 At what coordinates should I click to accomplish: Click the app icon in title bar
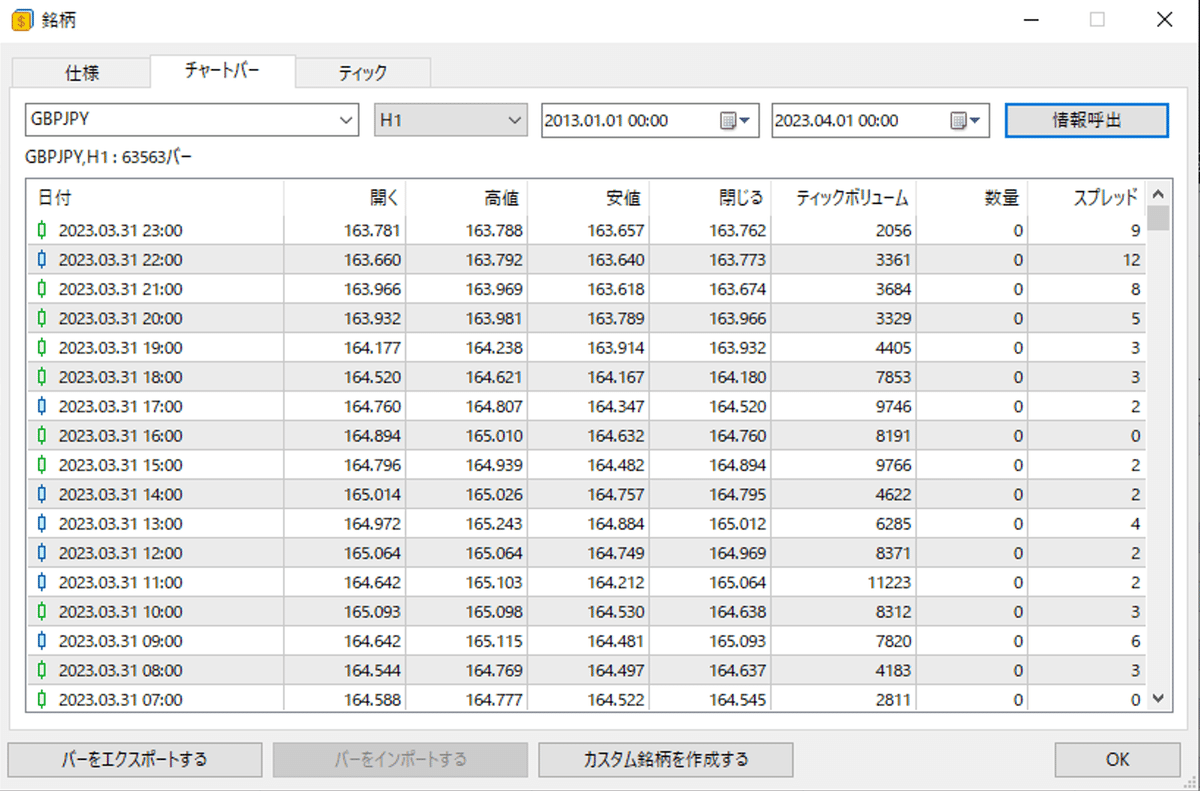(x=22, y=20)
